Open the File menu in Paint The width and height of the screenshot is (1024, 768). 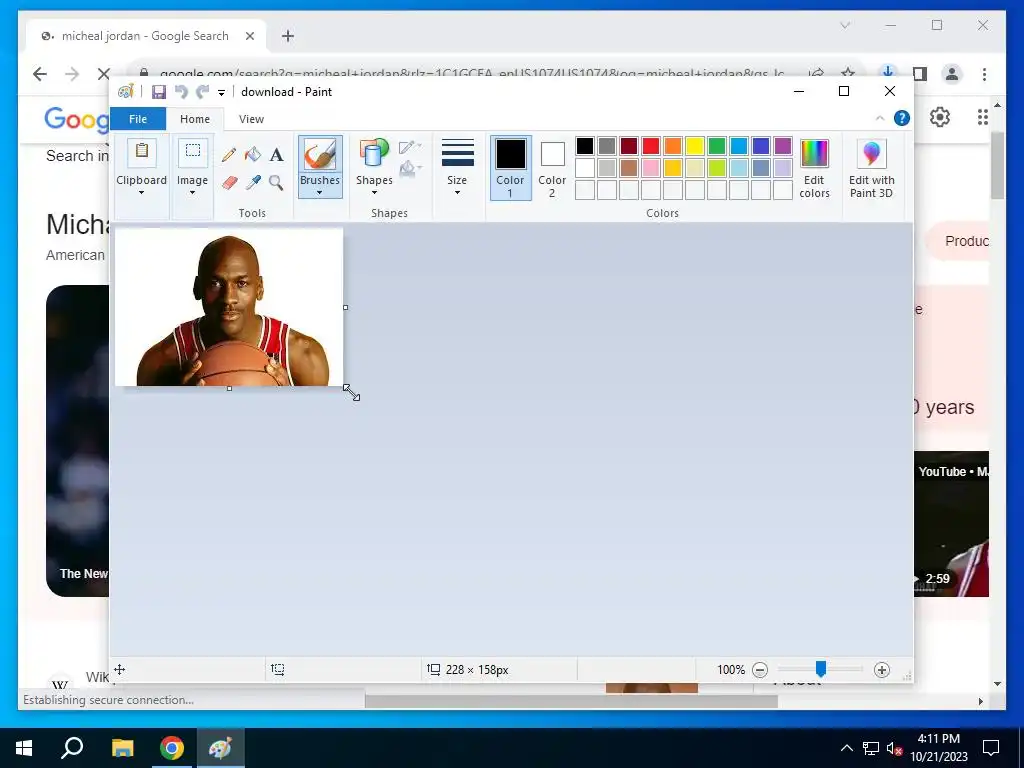pyautogui.click(x=138, y=119)
